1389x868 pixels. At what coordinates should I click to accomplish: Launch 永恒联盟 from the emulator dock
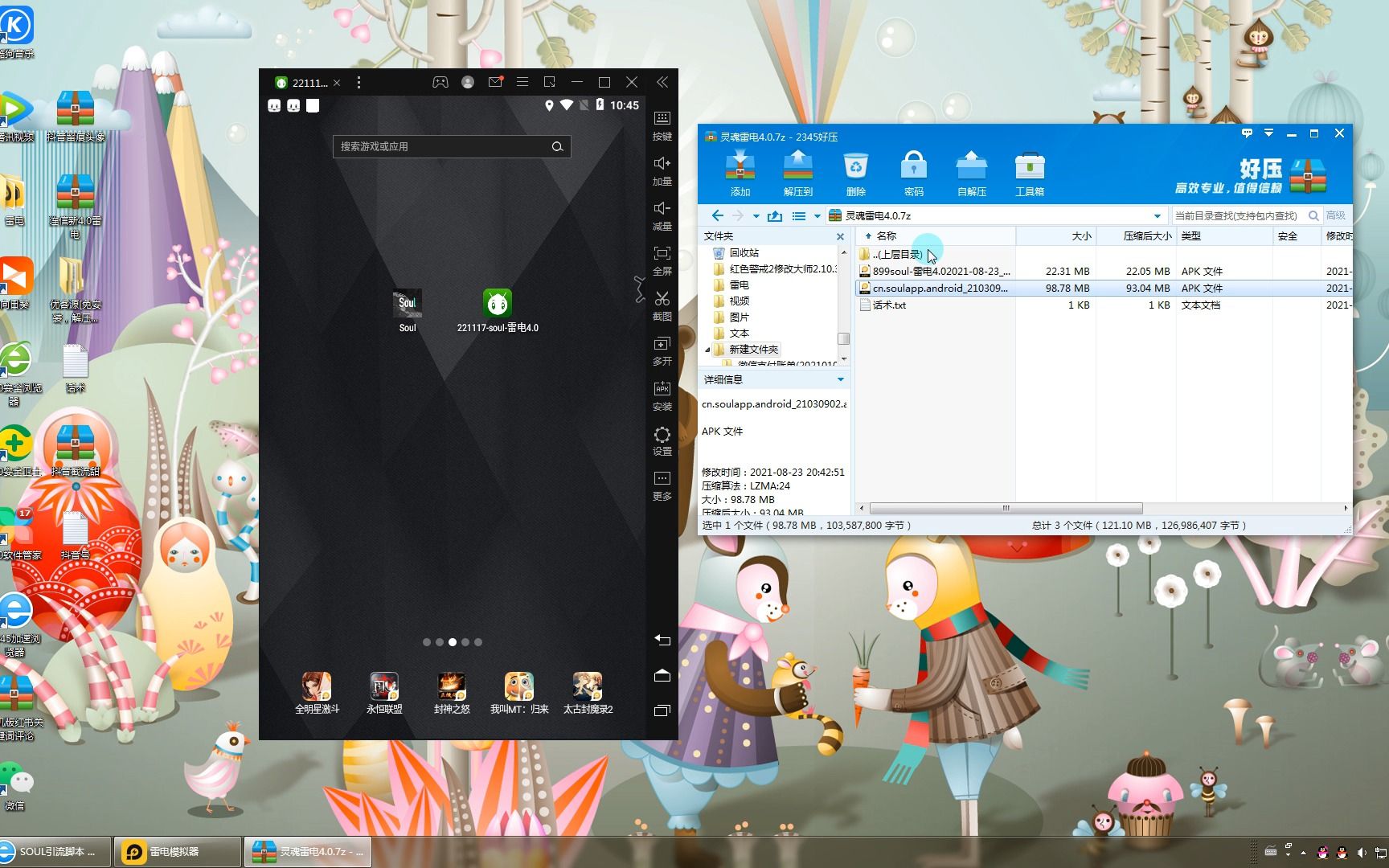point(384,694)
